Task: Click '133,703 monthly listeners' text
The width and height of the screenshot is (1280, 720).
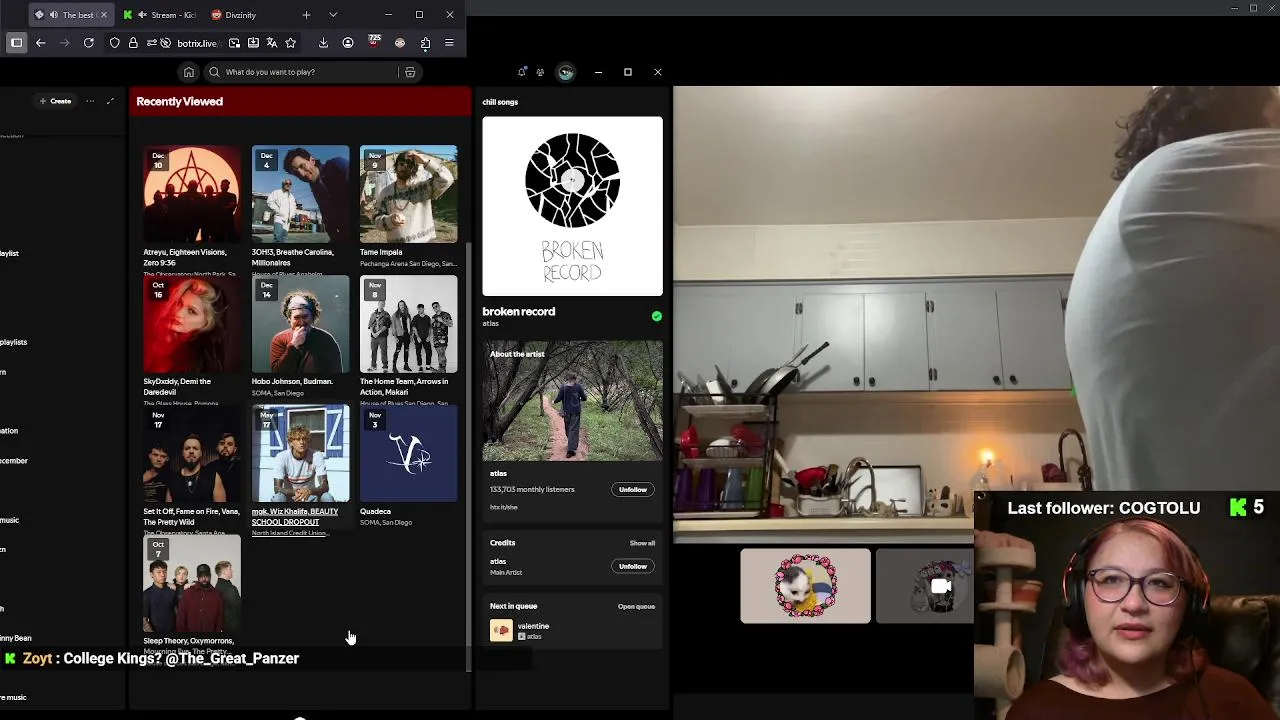Action: click(x=532, y=489)
